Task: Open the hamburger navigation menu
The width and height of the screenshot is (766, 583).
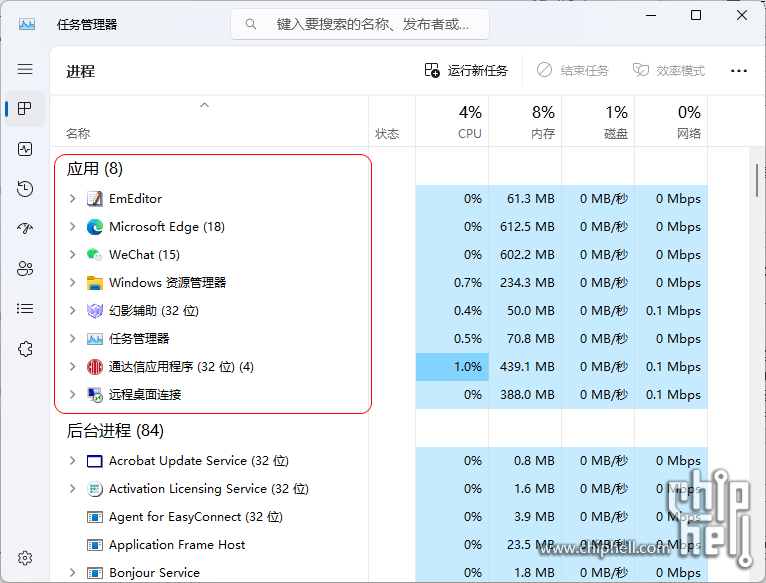Action: pyautogui.click(x=25, y=69)
